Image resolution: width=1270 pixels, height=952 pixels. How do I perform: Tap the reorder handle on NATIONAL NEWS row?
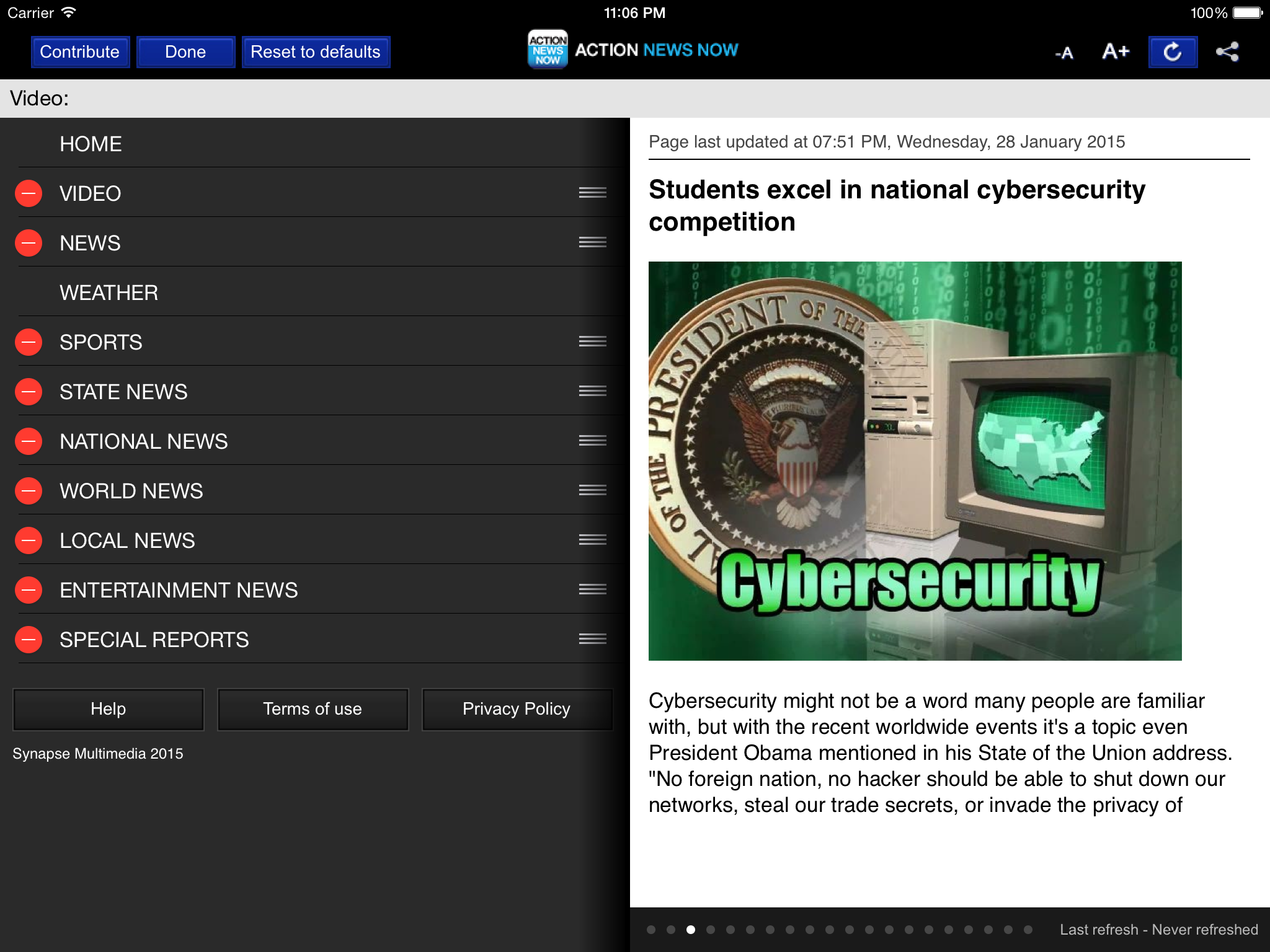click(592, 441)
